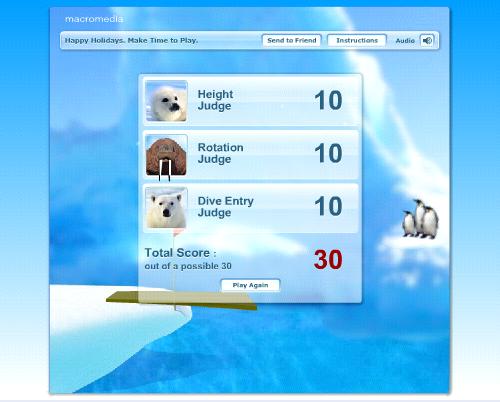Click the red total score 30

[328, 260]
